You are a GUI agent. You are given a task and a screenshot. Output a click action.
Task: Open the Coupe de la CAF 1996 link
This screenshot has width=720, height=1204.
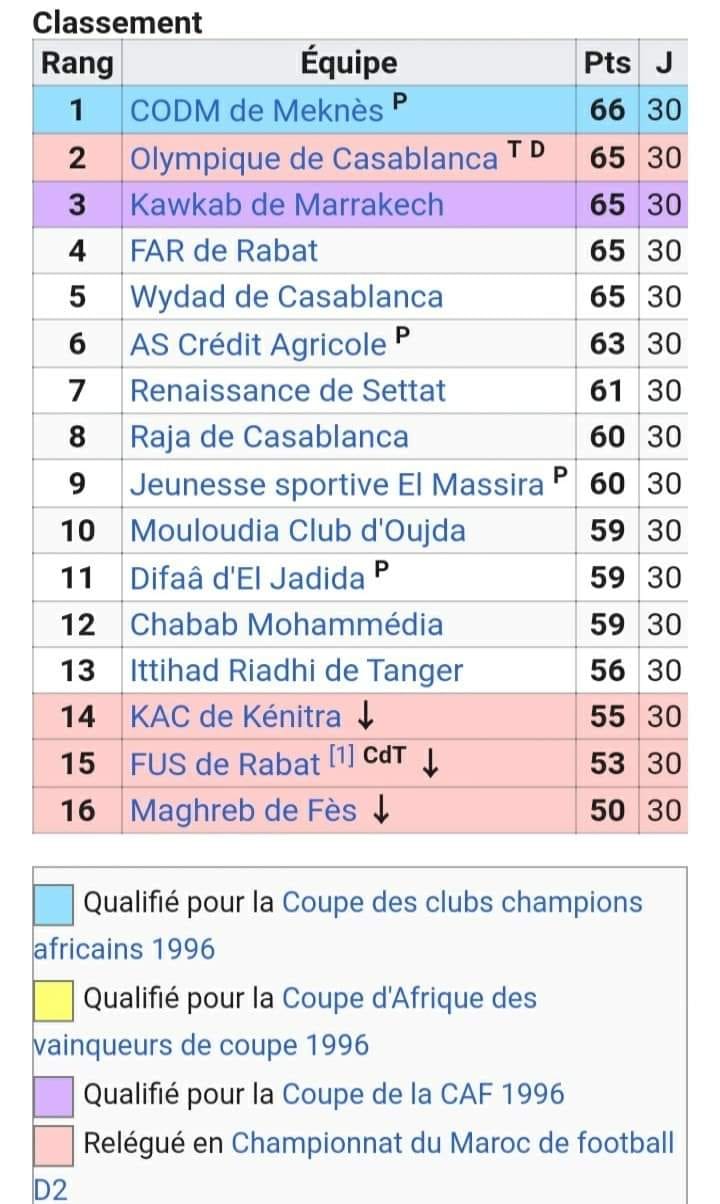(423, 1094)
